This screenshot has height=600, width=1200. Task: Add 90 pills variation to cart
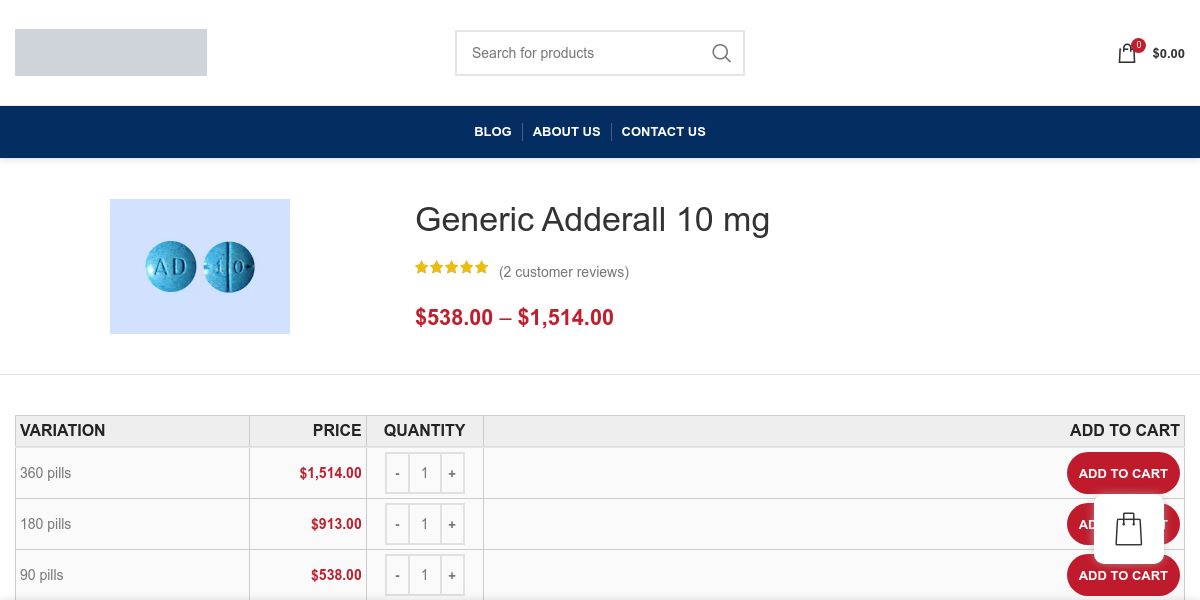point(1122,575)
